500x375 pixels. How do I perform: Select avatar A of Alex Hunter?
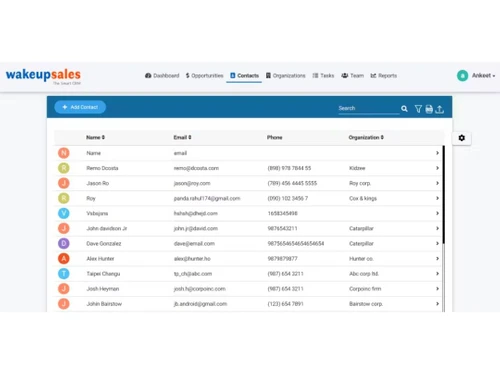[x=64, y=258]
